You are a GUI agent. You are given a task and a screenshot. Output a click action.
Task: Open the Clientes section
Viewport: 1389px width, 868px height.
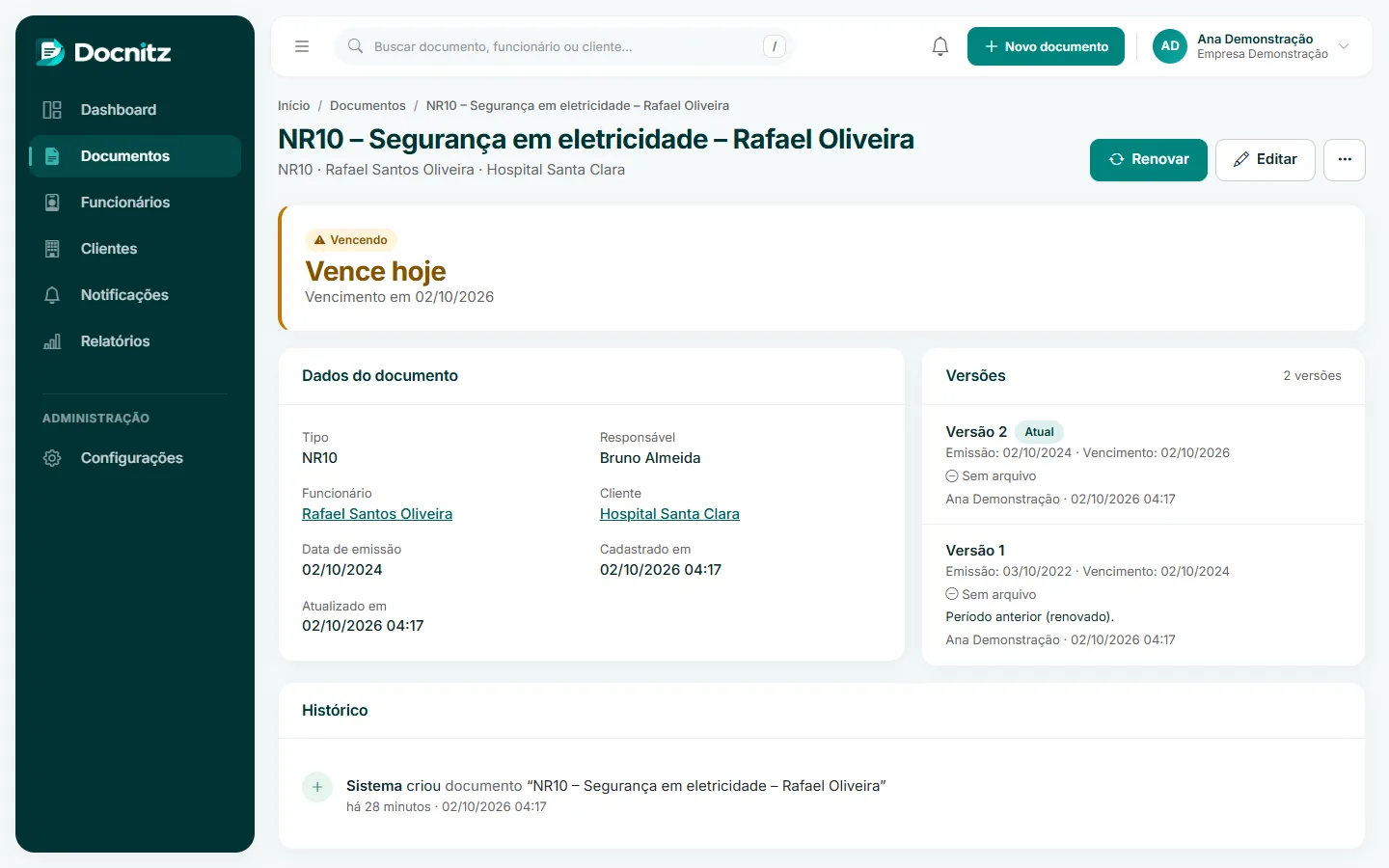coord(135,249)
